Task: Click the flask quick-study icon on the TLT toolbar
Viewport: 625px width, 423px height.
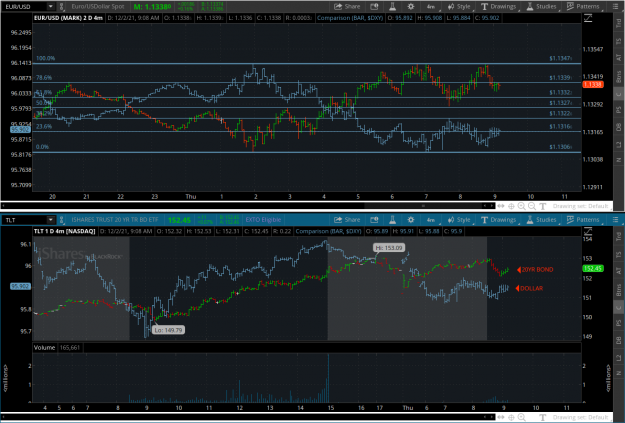Action: pyautogui.click(x=392, y=220)
